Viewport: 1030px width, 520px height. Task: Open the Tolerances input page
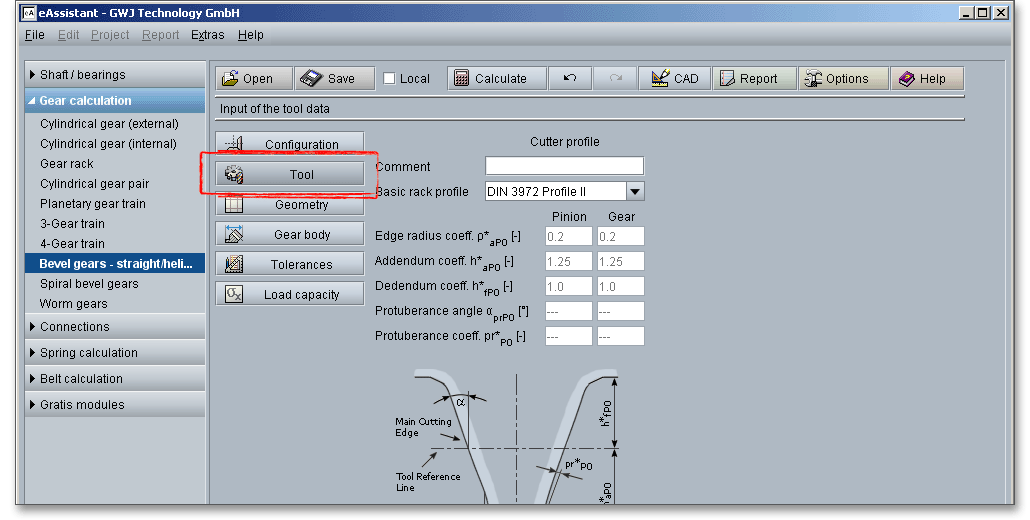pyautogui.click(x=290, y=265)
